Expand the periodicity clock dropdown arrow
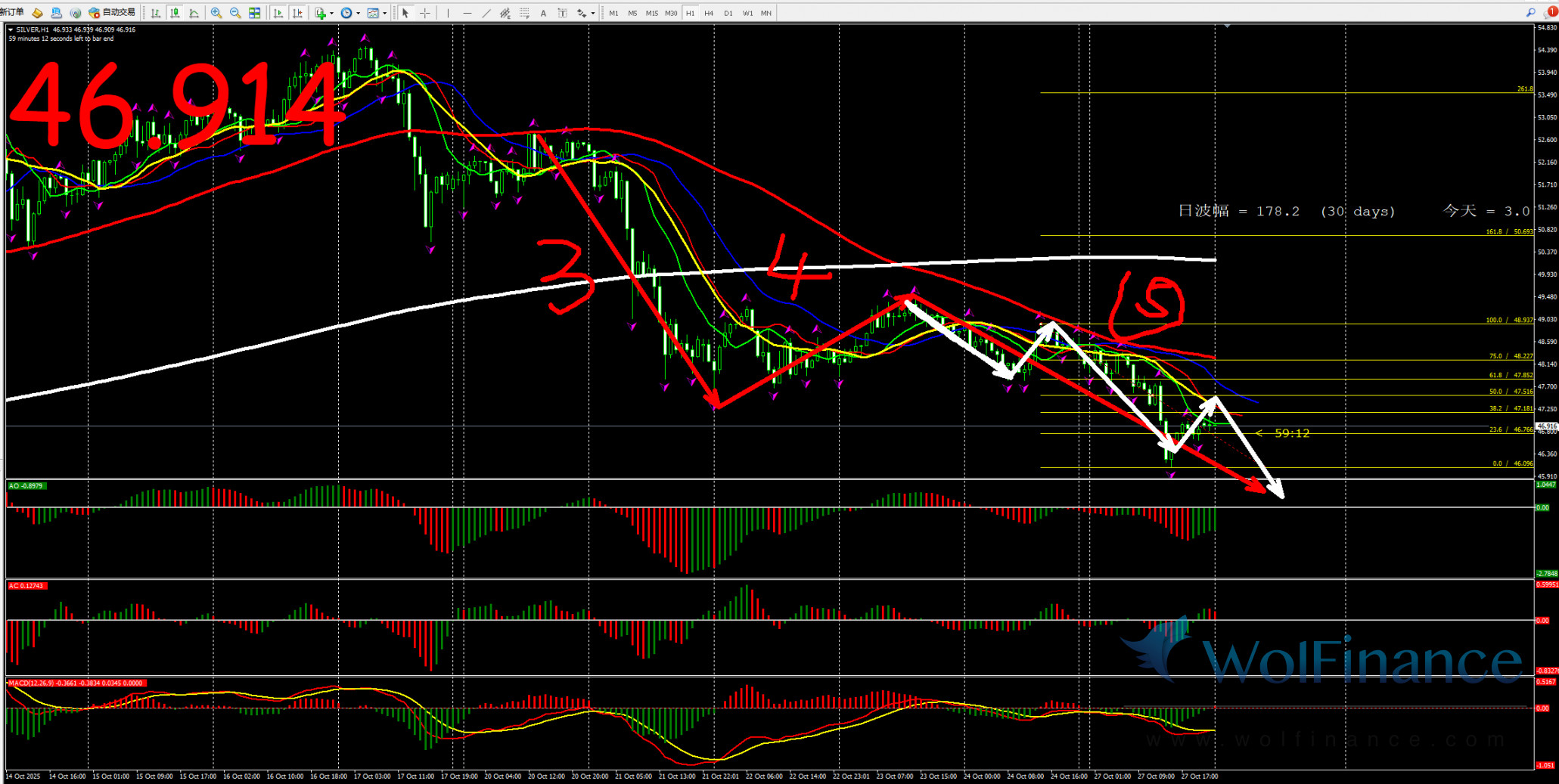This screenshot has height=784, width=1559. [358, 13]
